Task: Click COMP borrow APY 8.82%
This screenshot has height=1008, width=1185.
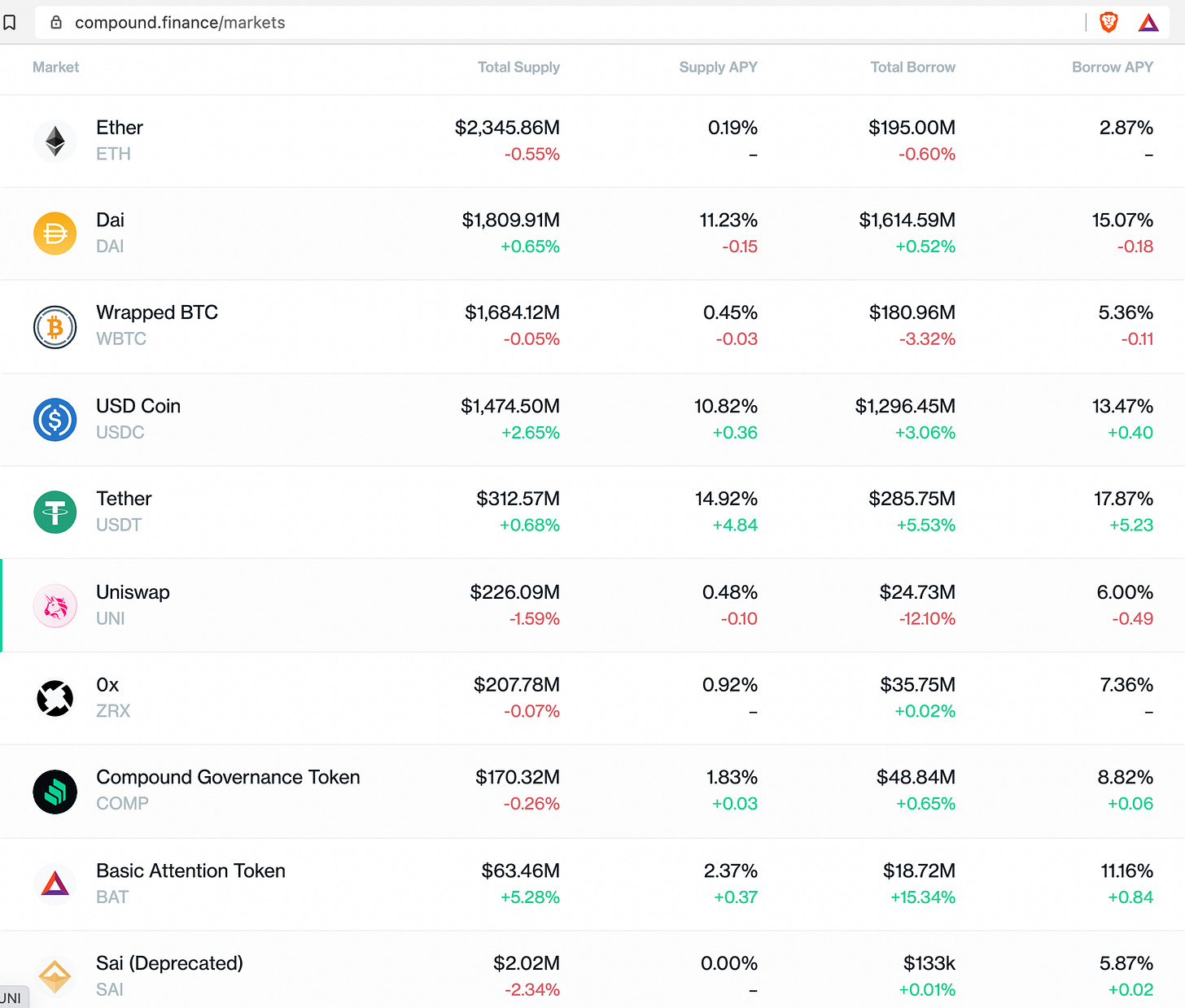Action: [1125, 778]
